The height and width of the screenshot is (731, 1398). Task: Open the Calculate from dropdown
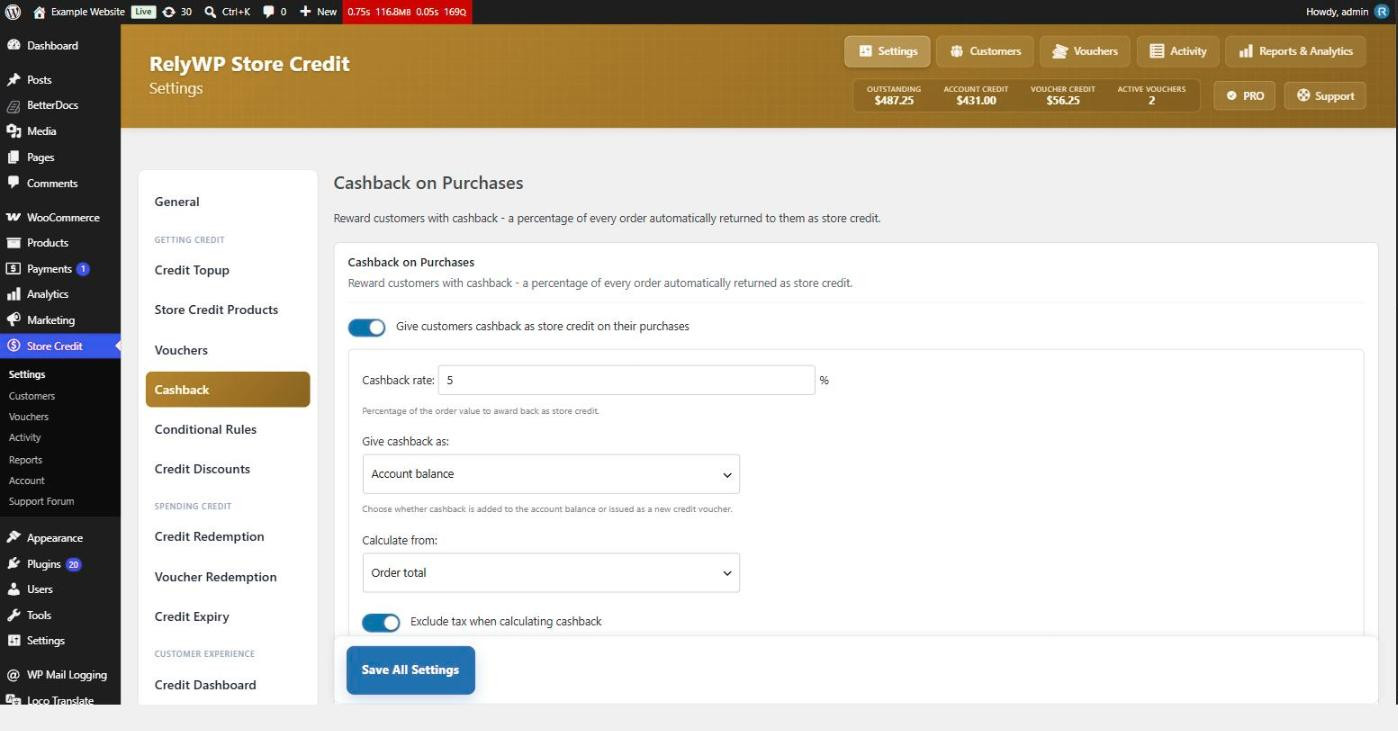click(551, 573)
